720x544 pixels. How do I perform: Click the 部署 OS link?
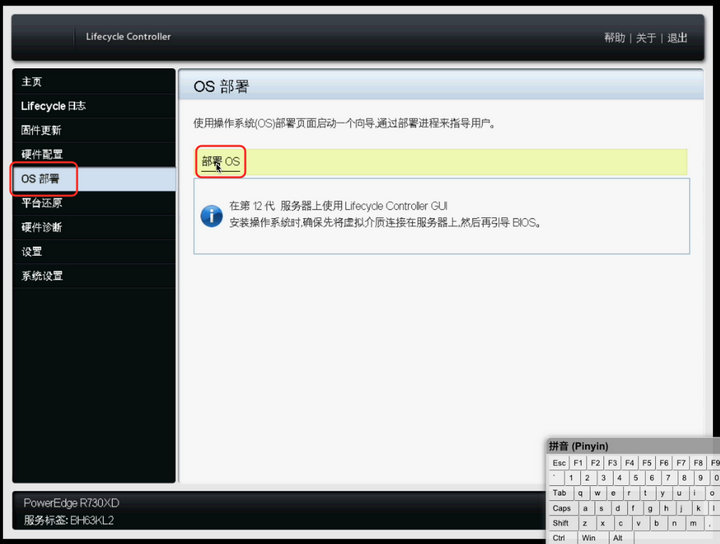pos(221,161)
